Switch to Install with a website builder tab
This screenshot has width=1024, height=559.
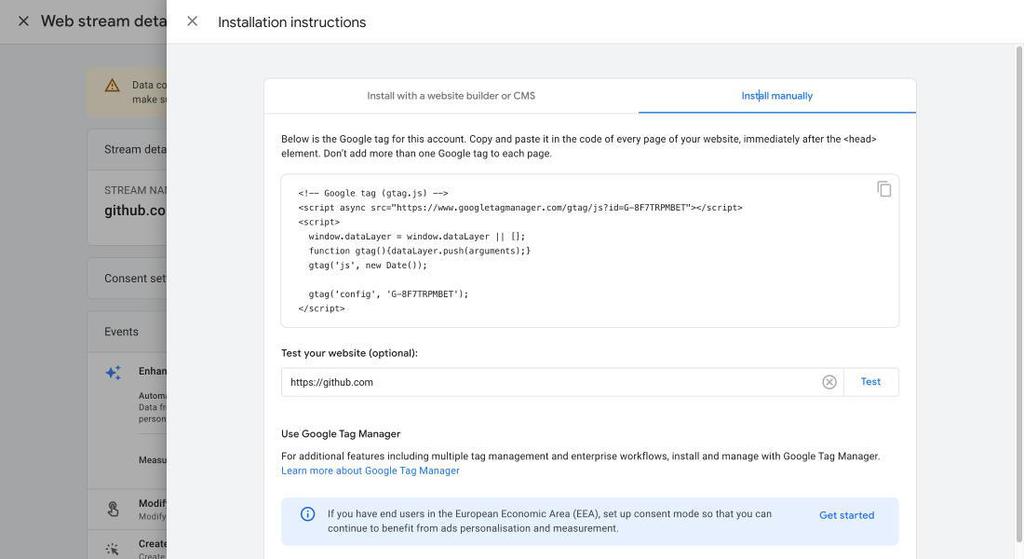(451, 96)
